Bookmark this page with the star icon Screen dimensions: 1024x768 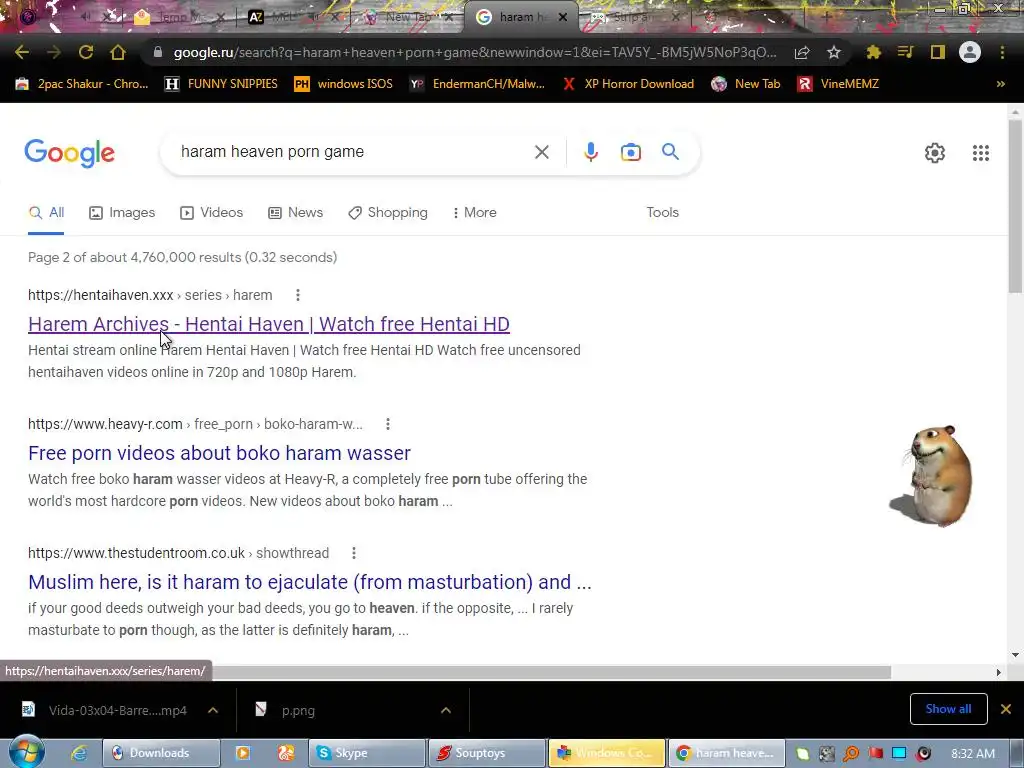pos(833,52)
